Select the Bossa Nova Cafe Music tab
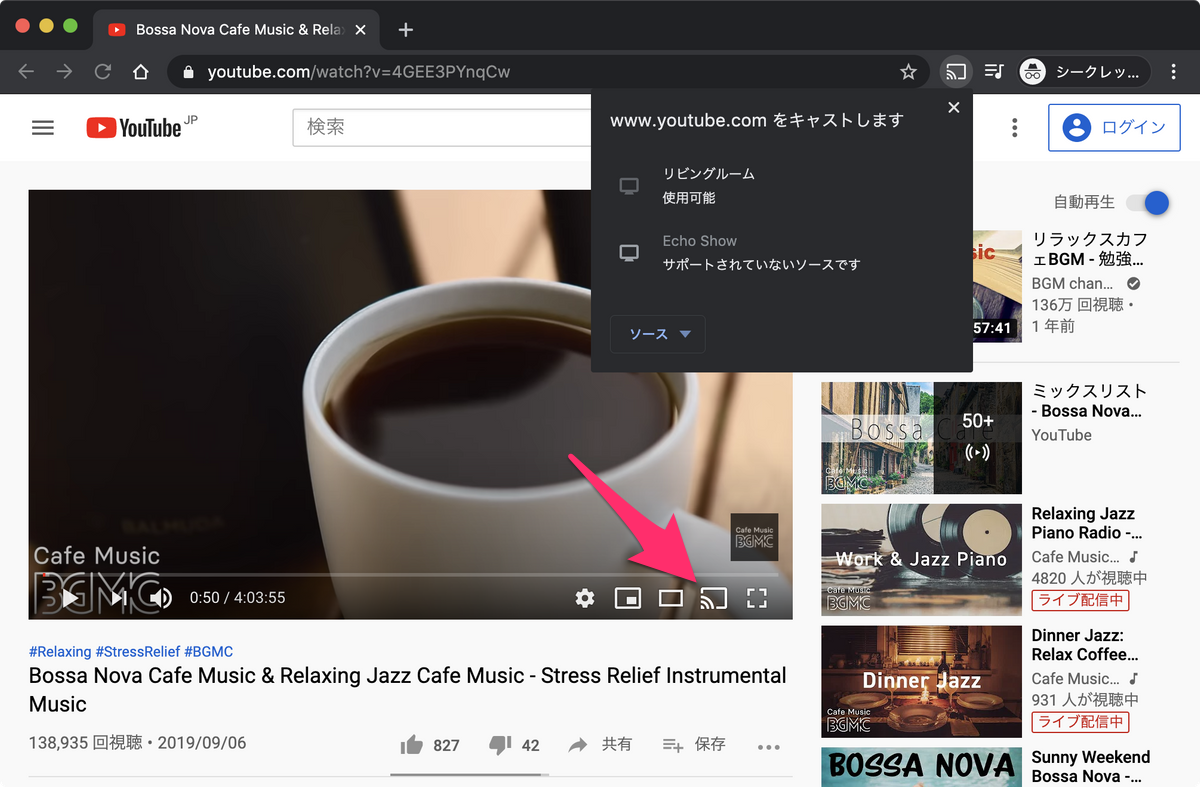The width and height of the screenshot is (1200, 787). (234, 29)
